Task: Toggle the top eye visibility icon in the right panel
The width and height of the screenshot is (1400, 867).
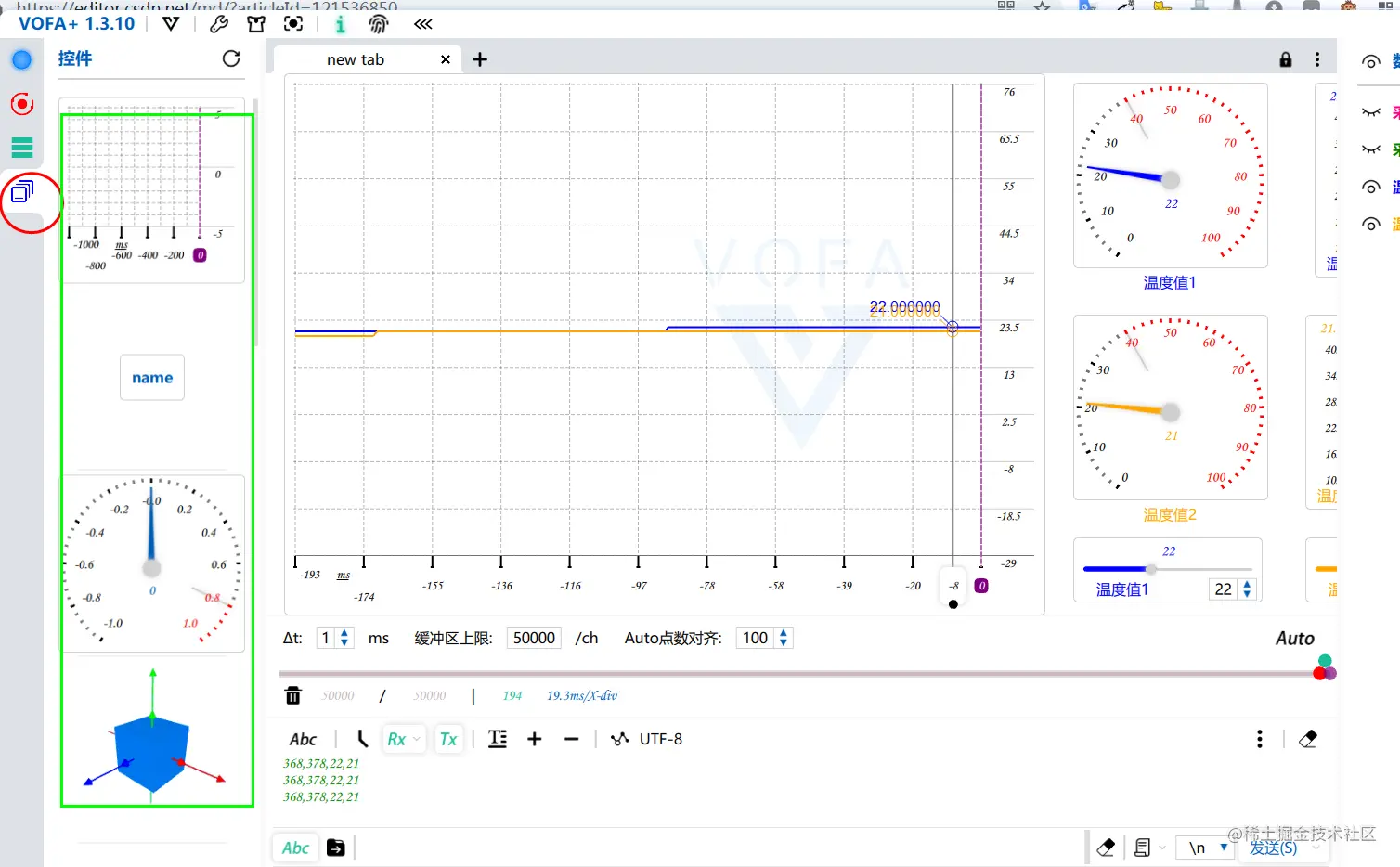Action: coord(1371,62)
